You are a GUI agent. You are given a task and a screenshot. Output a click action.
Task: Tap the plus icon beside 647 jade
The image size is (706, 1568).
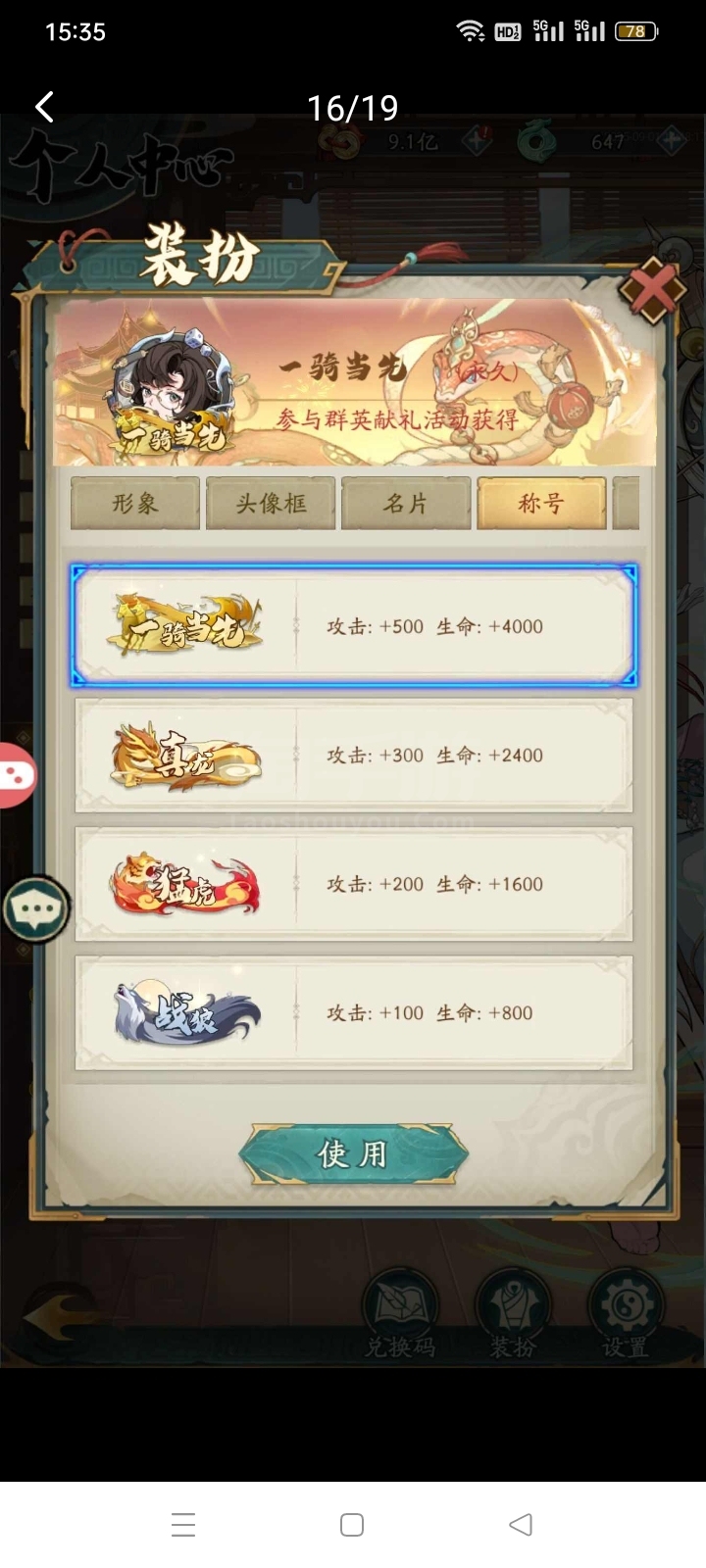tap(672, 141)
